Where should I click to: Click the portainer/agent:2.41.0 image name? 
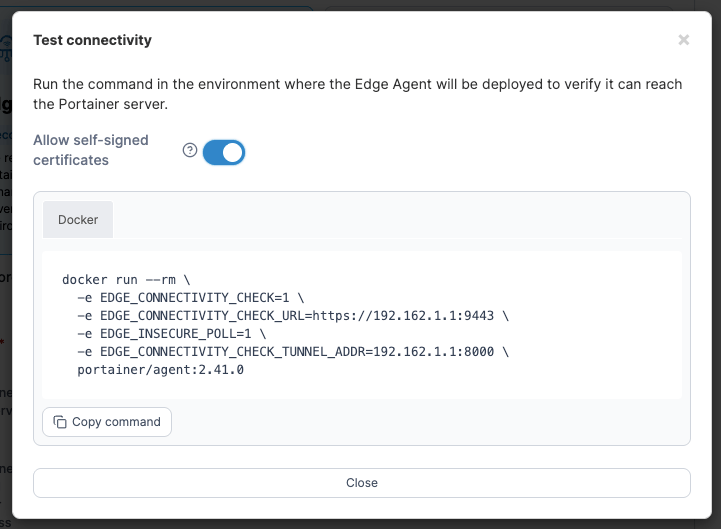click(160, 369)
